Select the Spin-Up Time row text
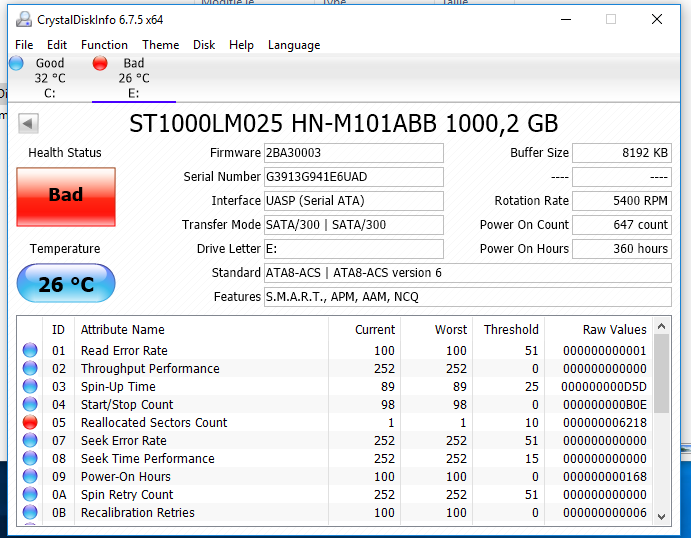Image resolution: width=691 pixels, height=538 pixels. 118,387
